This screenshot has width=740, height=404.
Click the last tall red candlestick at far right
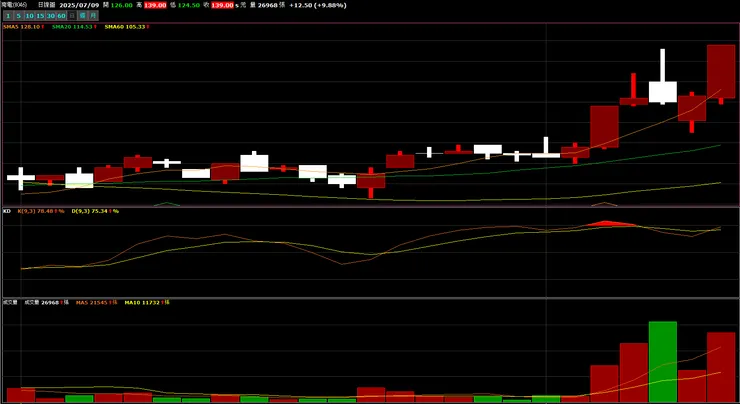coord(721,72)
